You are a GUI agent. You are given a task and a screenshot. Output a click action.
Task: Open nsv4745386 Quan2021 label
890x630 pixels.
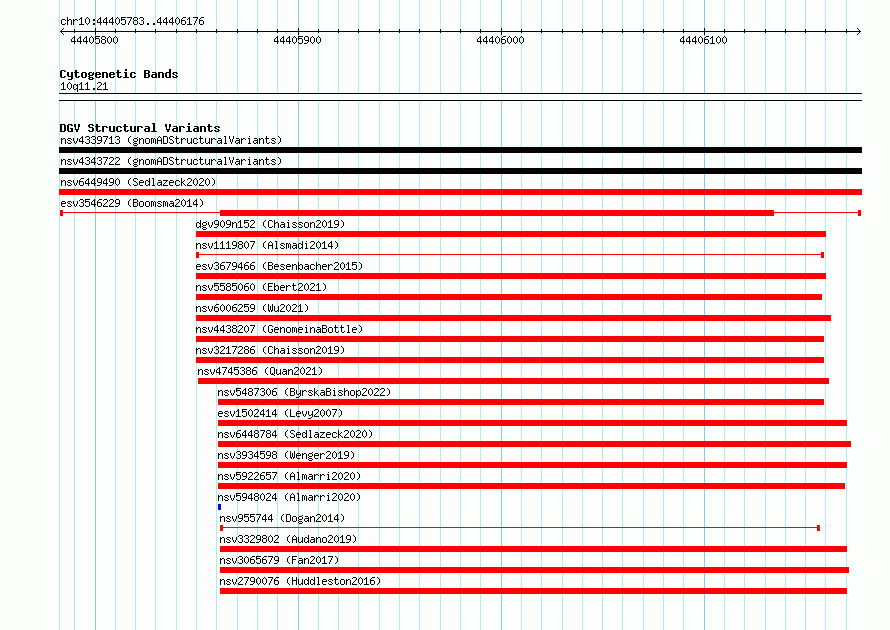(x=260, y=371)
